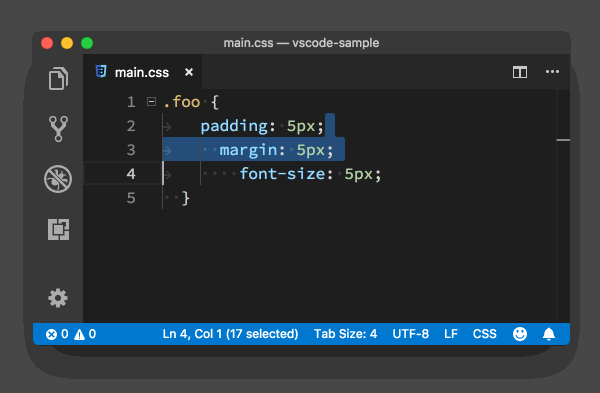This screenshot has width=600, height=393.
Task: Collapse the .foo rule fold marker
Action: tap(152, 102)
